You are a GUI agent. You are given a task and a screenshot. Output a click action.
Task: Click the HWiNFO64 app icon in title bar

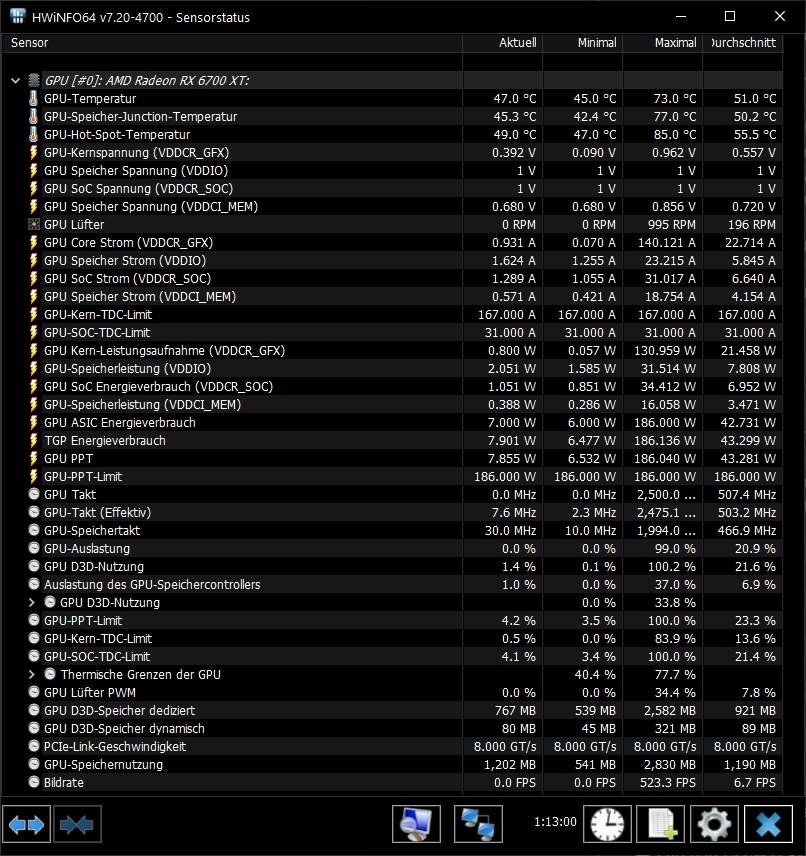click(17, 16)
